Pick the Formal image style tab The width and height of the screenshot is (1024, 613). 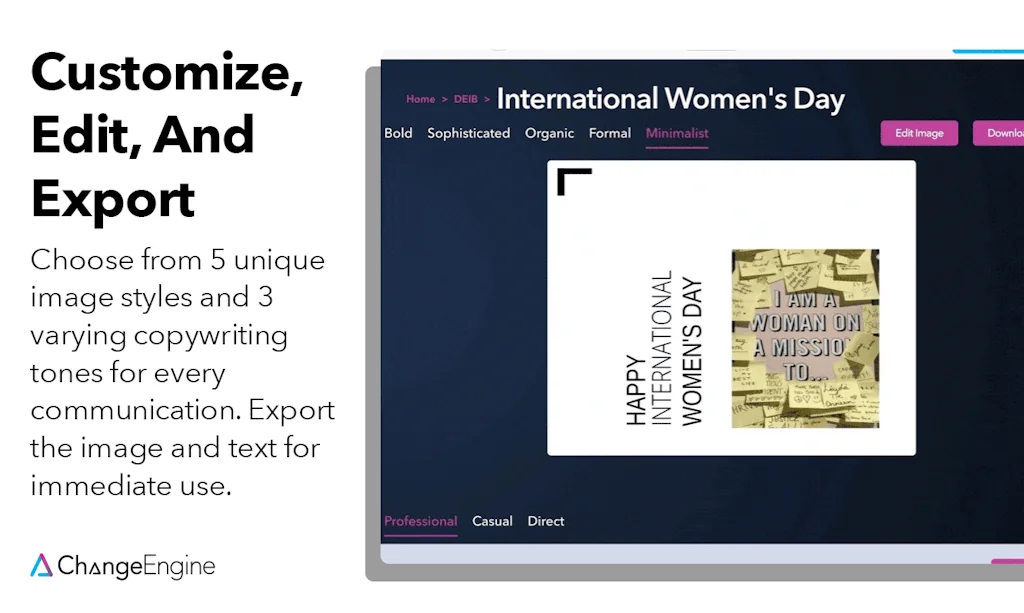(610, 133)
